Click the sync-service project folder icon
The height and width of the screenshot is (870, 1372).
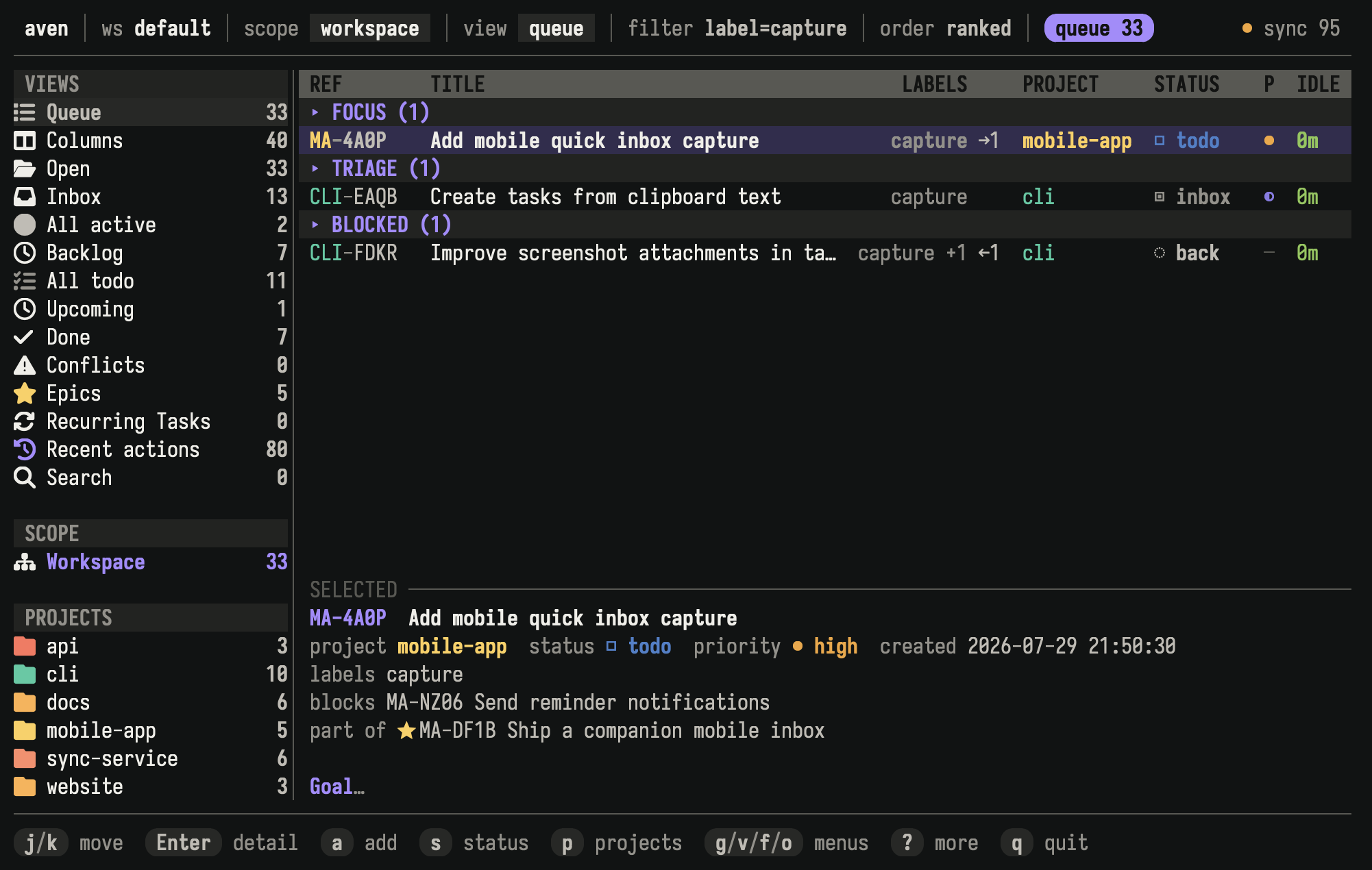(x=25, y=758)
